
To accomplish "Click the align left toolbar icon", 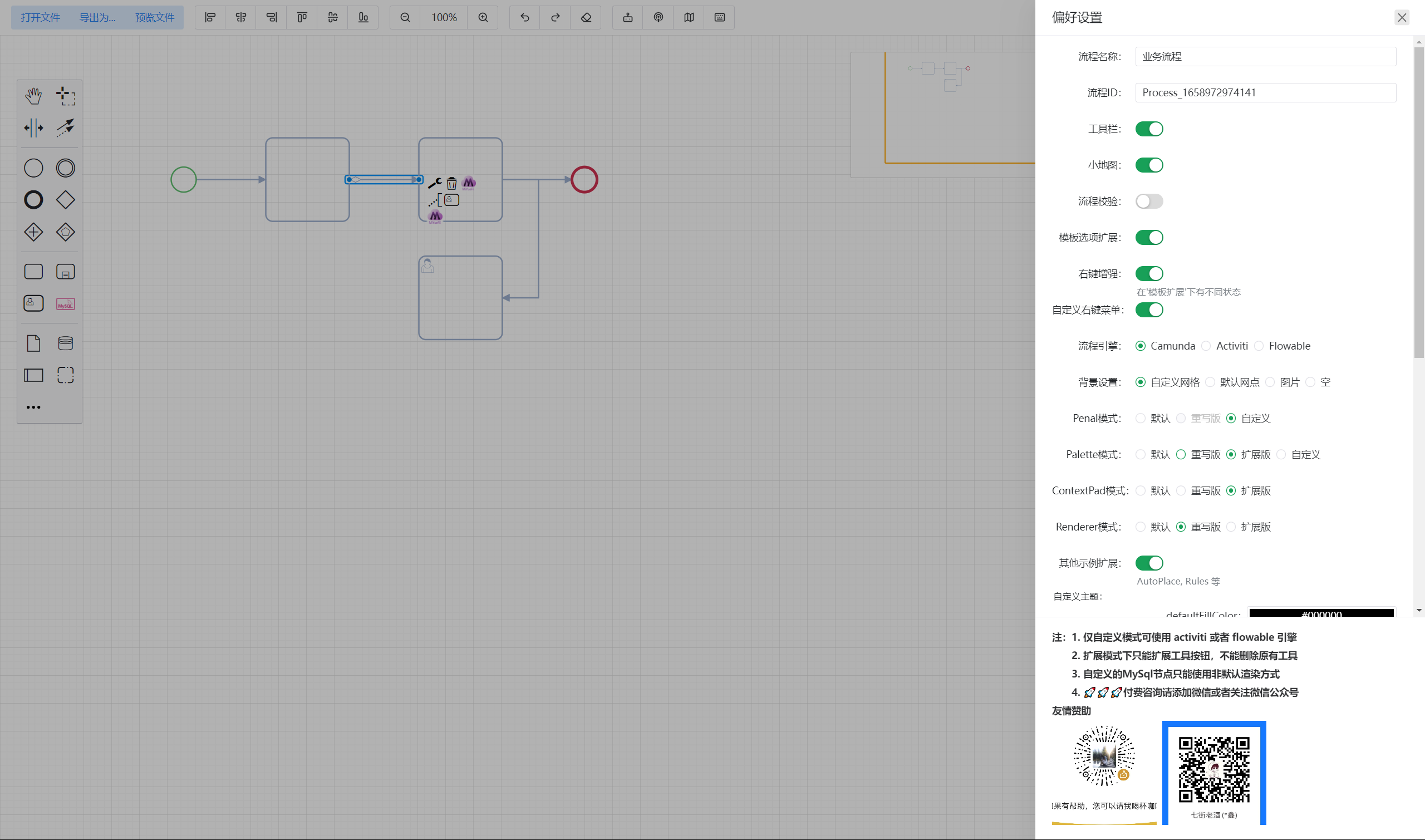I will point(210,18).
